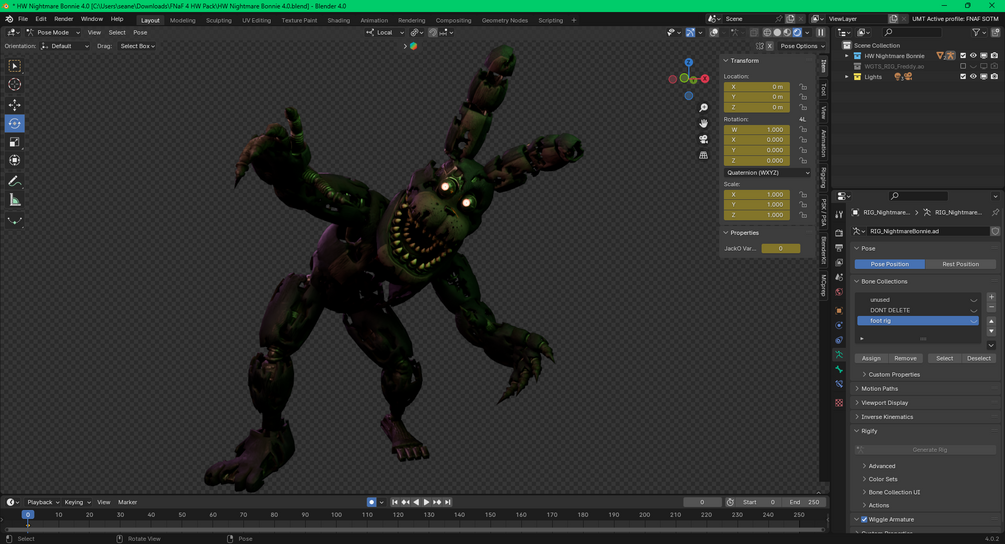Choose the Measure tool
The height and width of the screenshot is (544, 1005).
point(15,200)
